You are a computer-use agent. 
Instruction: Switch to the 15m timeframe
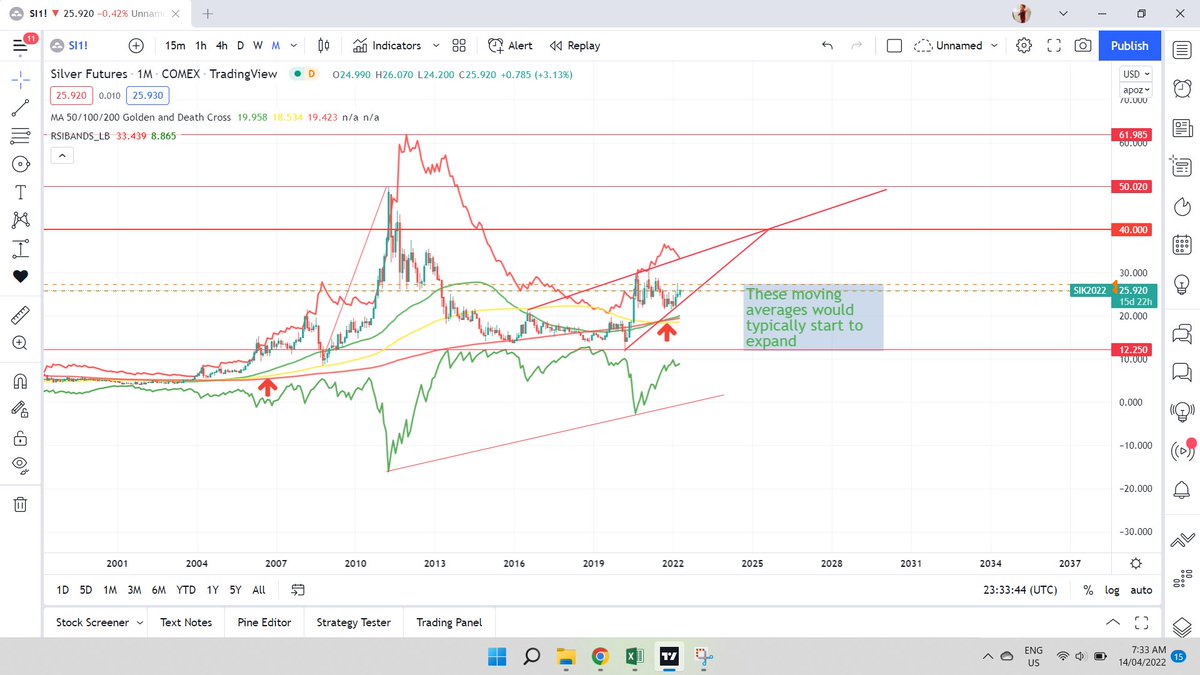pyautogui.click(x=175, y=46)
